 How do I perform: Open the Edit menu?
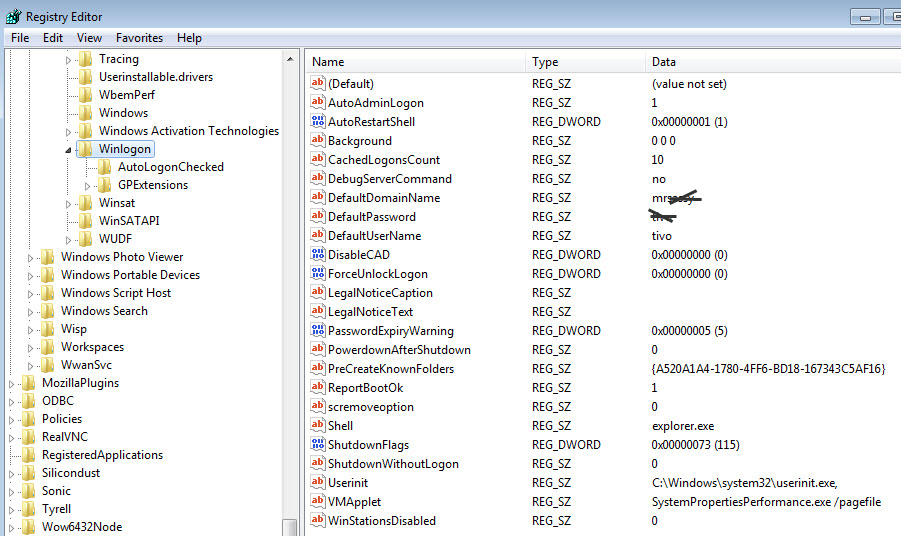[53, 38]
